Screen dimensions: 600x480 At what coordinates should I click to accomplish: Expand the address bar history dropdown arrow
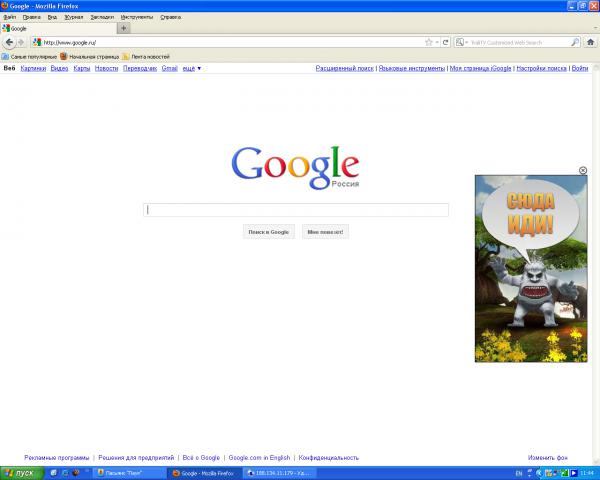pyautogui.click(x=437, y=42)
